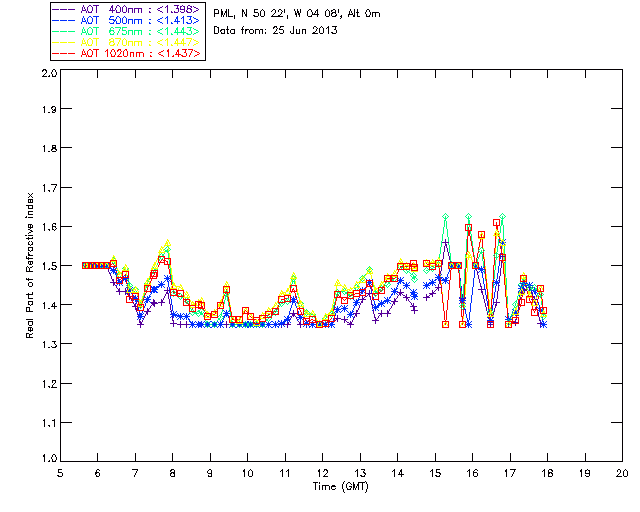Select the AOT 400nm legend entry
Screen dimensions: 640x512
(x=126, y=9)
